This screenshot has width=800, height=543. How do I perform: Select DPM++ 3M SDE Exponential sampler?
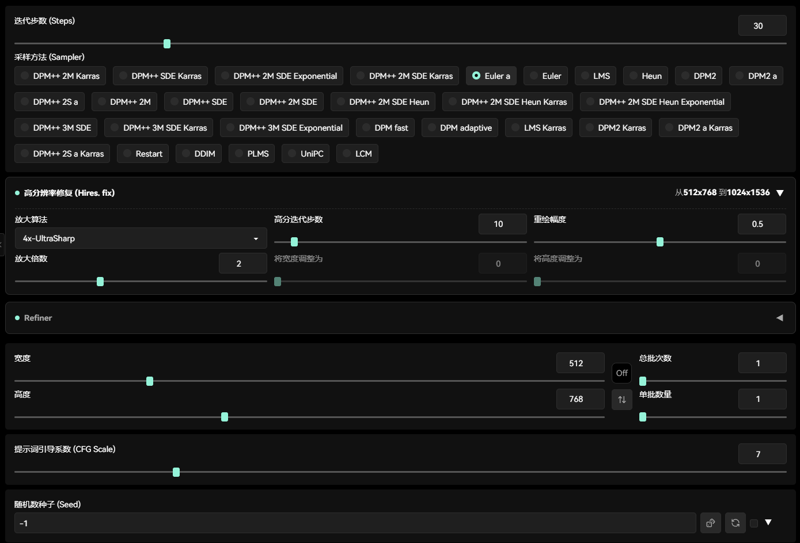coord(284,128)
